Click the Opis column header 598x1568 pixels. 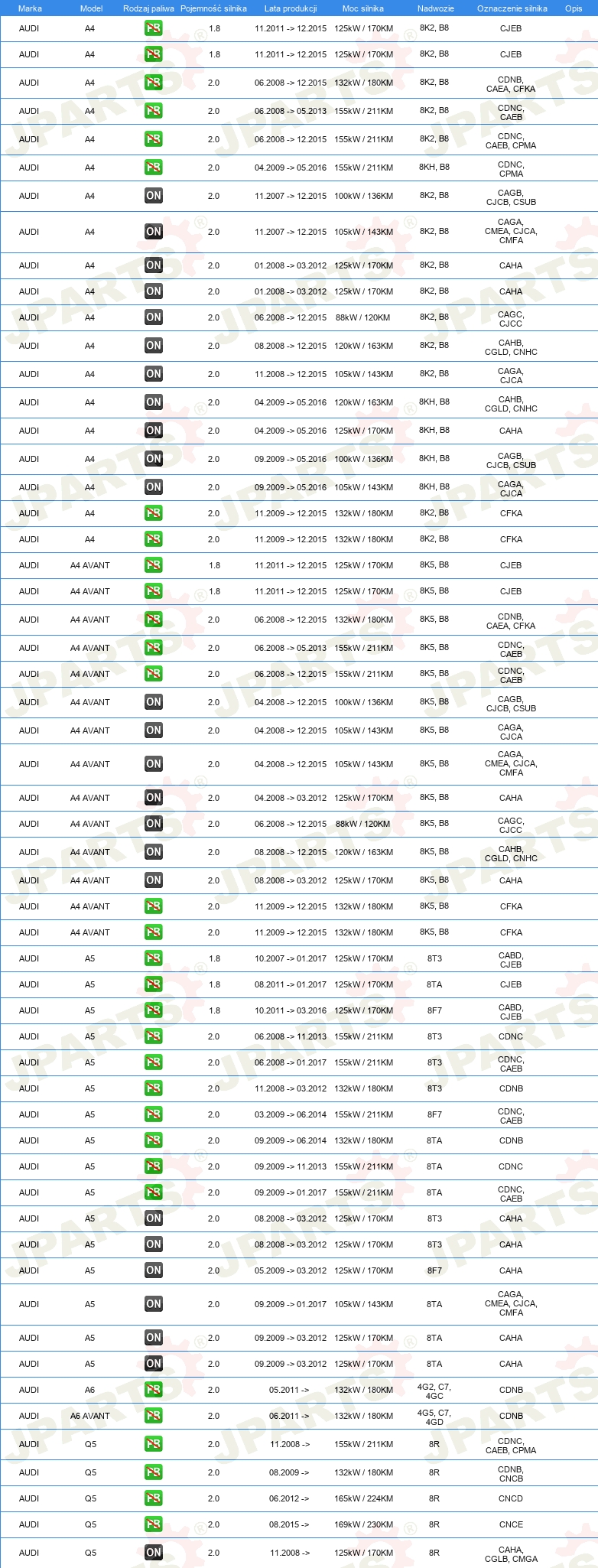574,8
